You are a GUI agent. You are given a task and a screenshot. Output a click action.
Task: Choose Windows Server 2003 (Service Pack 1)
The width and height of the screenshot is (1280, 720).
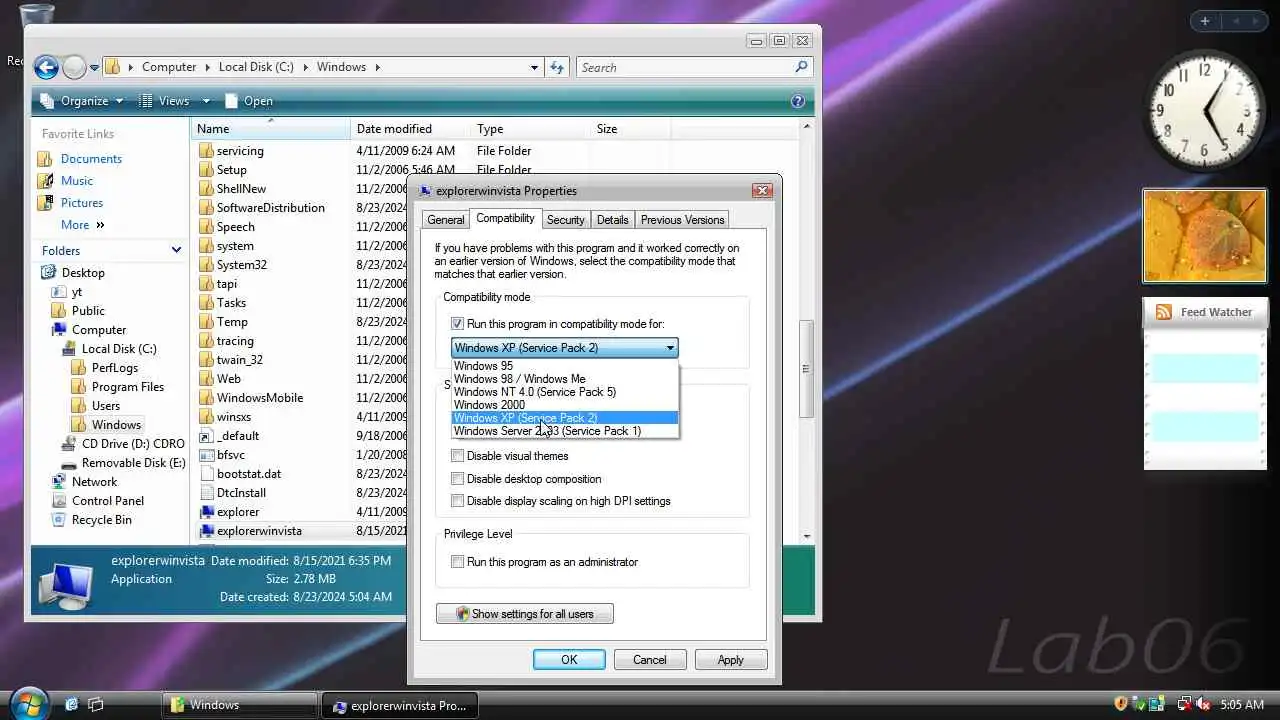(565, 431)
